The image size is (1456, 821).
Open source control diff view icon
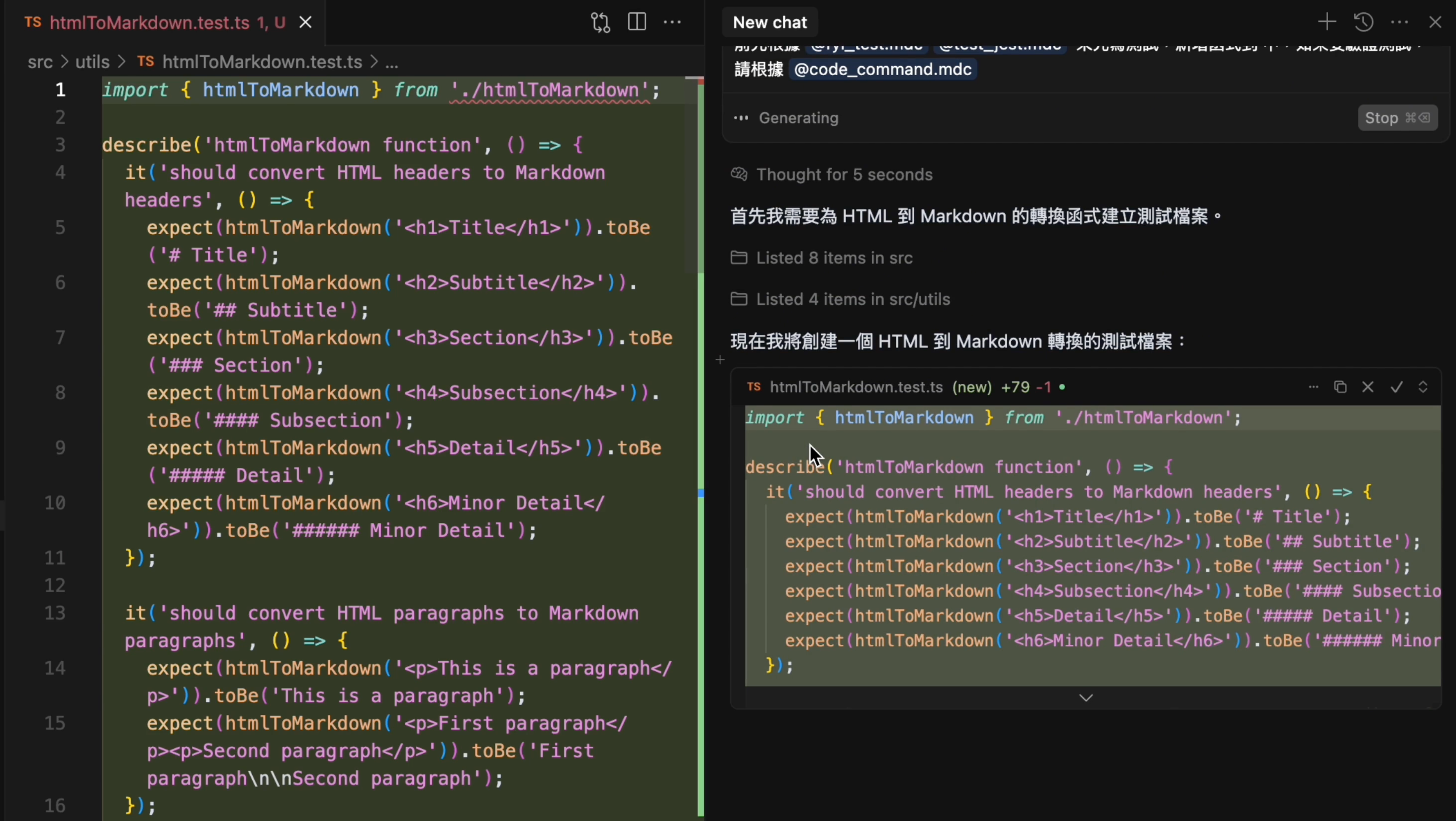pyautogui.click(x=600, y=22)
